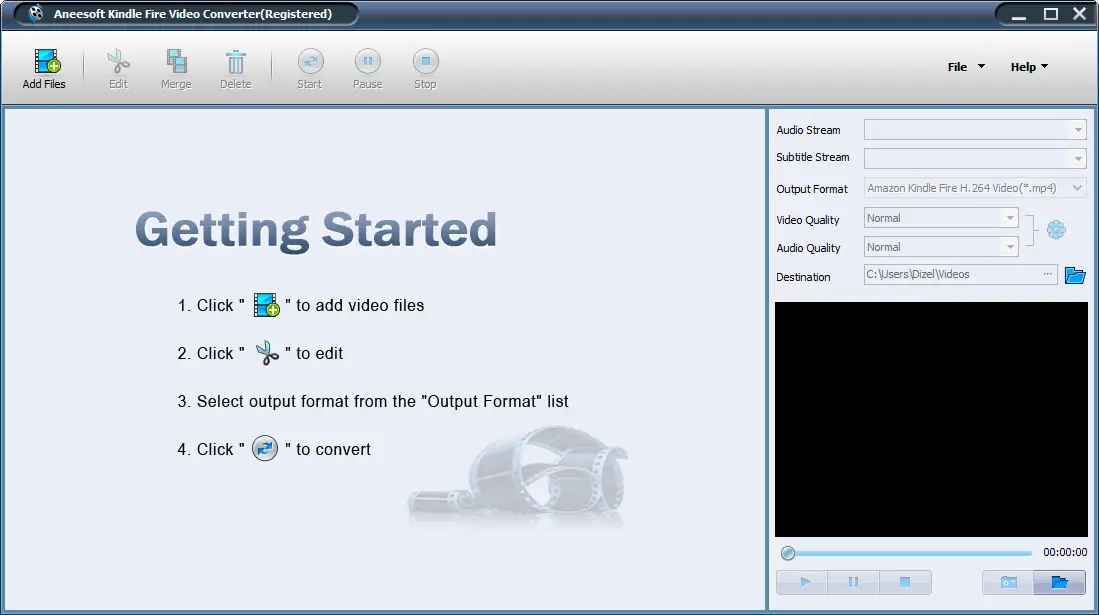Pause the preview playback
1099x615 pixels.
click(x=854, y=582)
